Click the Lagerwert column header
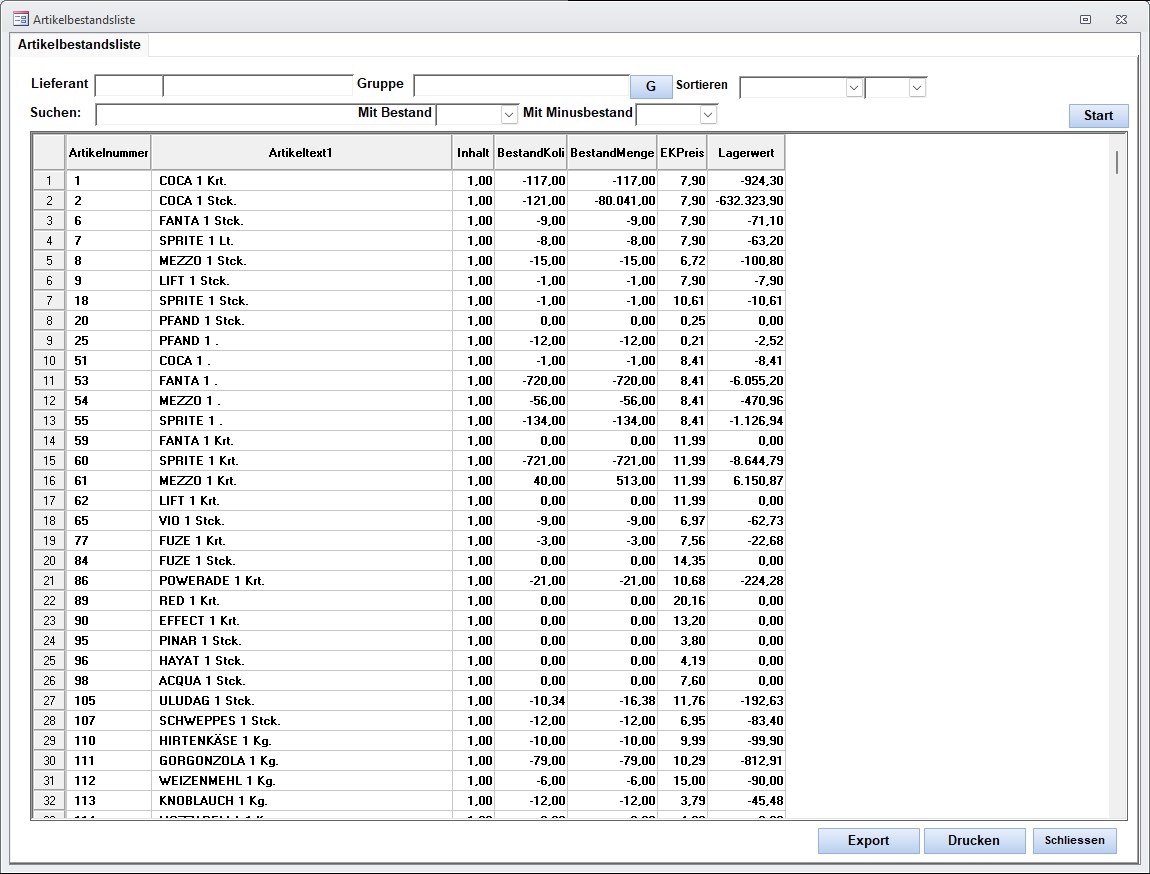The image size is (1150, 874). [745, 153]
